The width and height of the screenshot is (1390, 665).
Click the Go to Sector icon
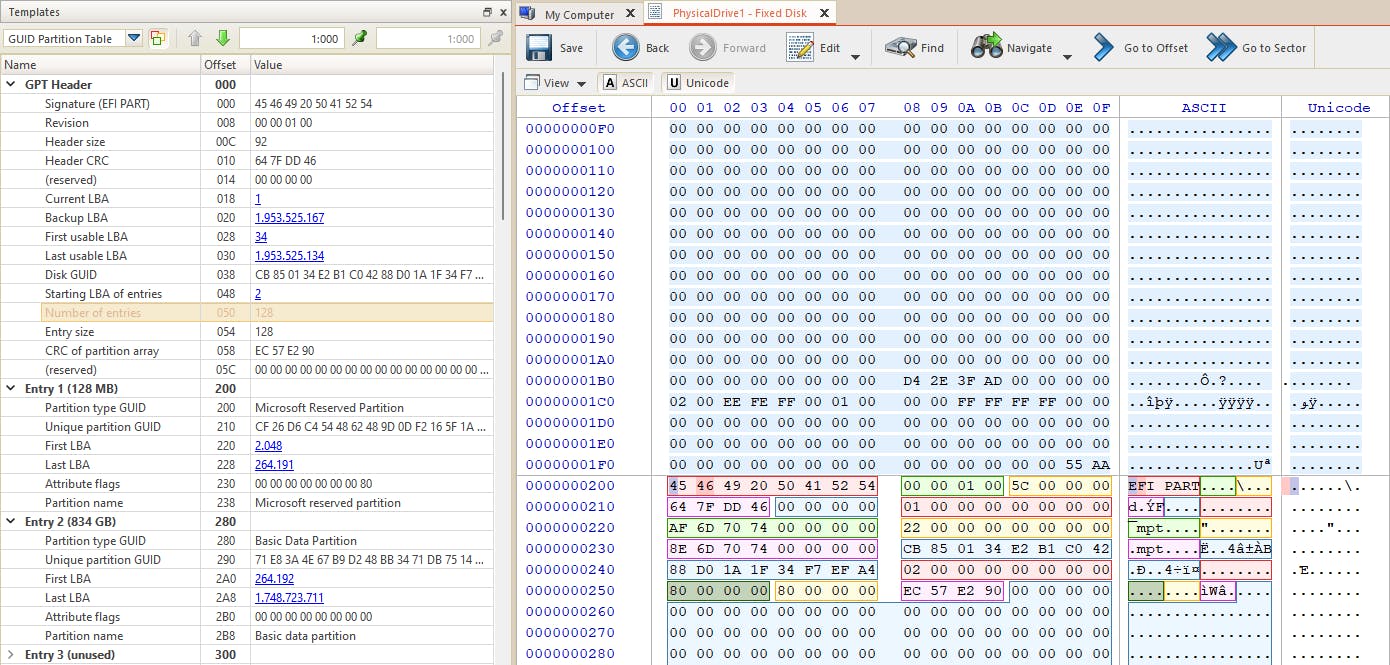pyautogui.click(x=1221, y=48)
